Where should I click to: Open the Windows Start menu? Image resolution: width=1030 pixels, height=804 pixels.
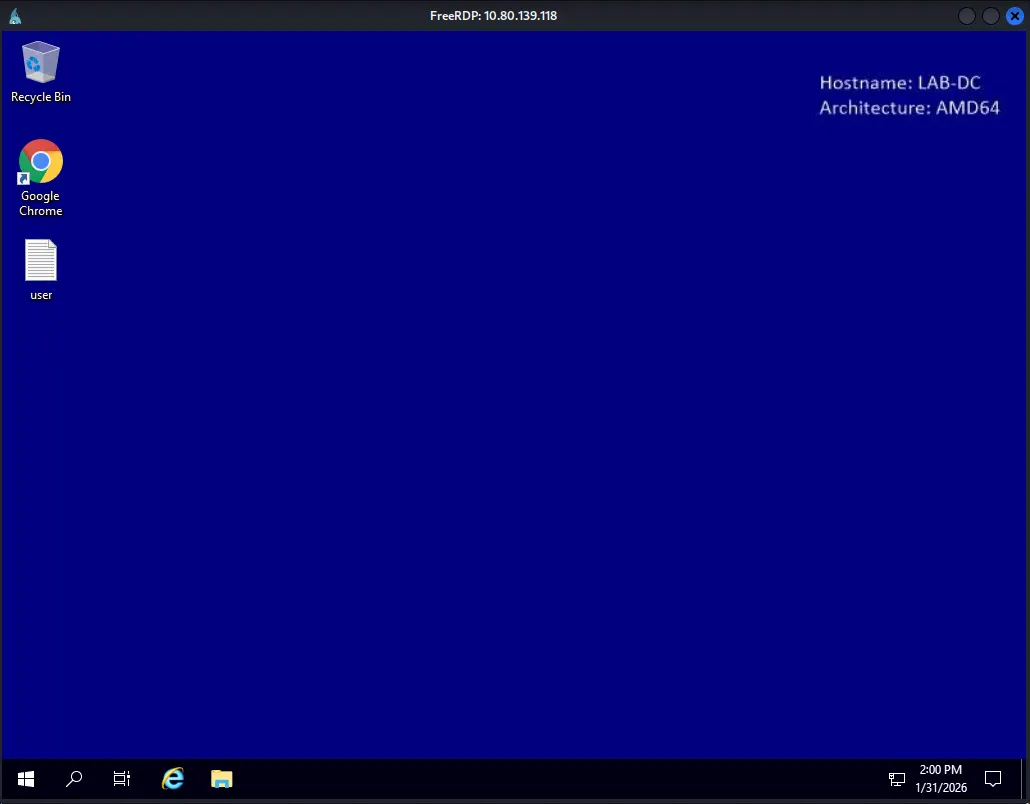pos(26,779)
